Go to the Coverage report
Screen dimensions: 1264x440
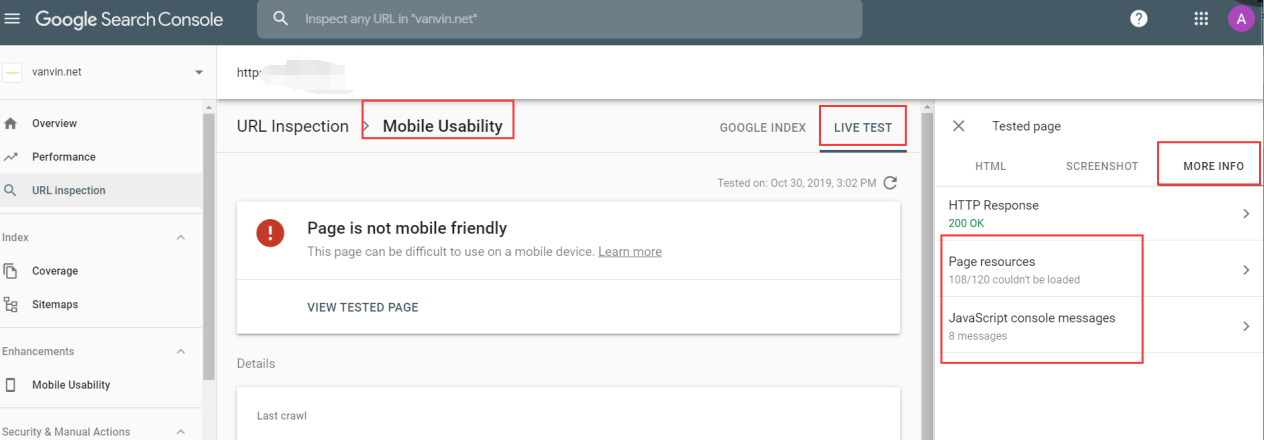(54, 271)
